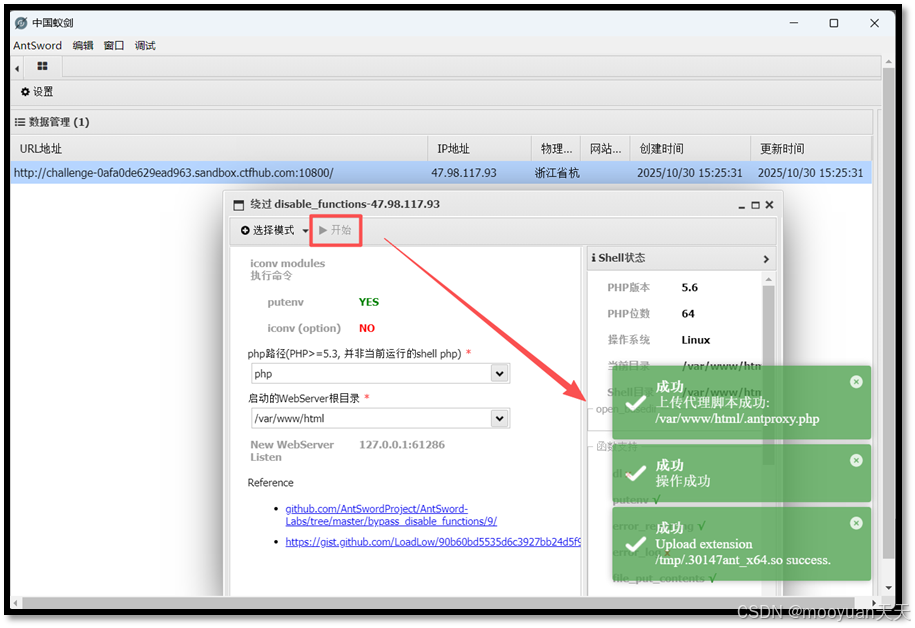Open the 窗口 menu

114,46
